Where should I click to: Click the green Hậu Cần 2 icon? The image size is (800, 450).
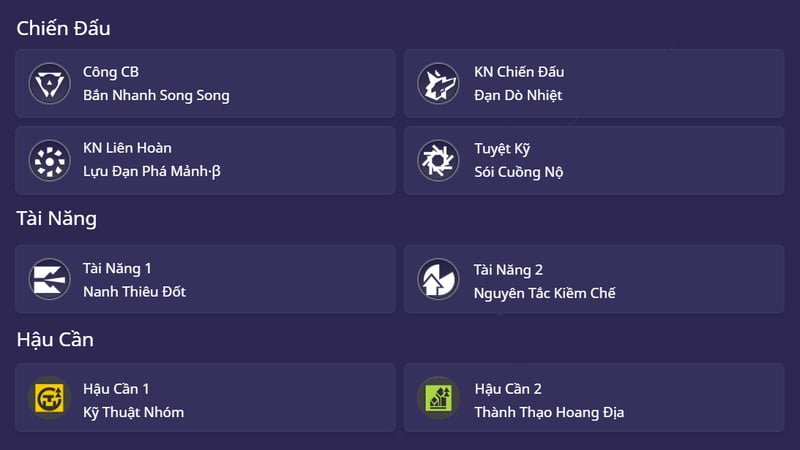(437, 399)
